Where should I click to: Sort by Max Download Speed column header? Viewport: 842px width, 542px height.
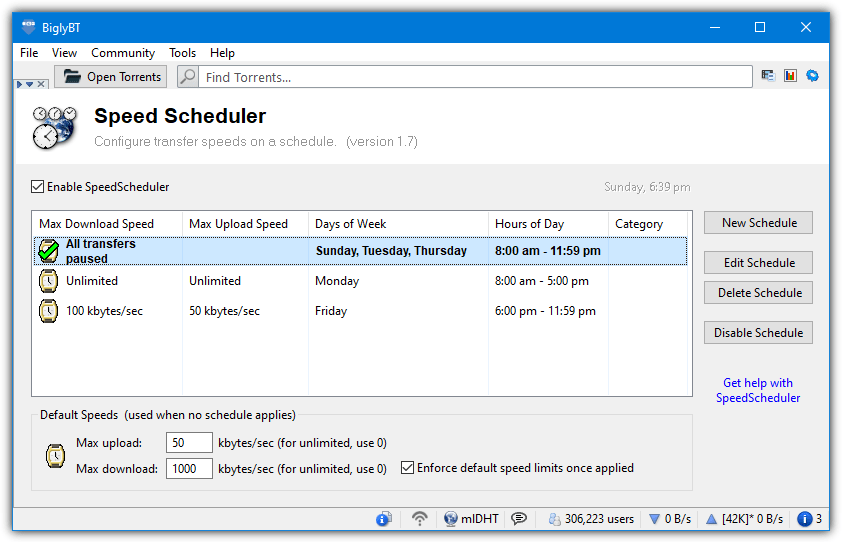pos(107,224)
